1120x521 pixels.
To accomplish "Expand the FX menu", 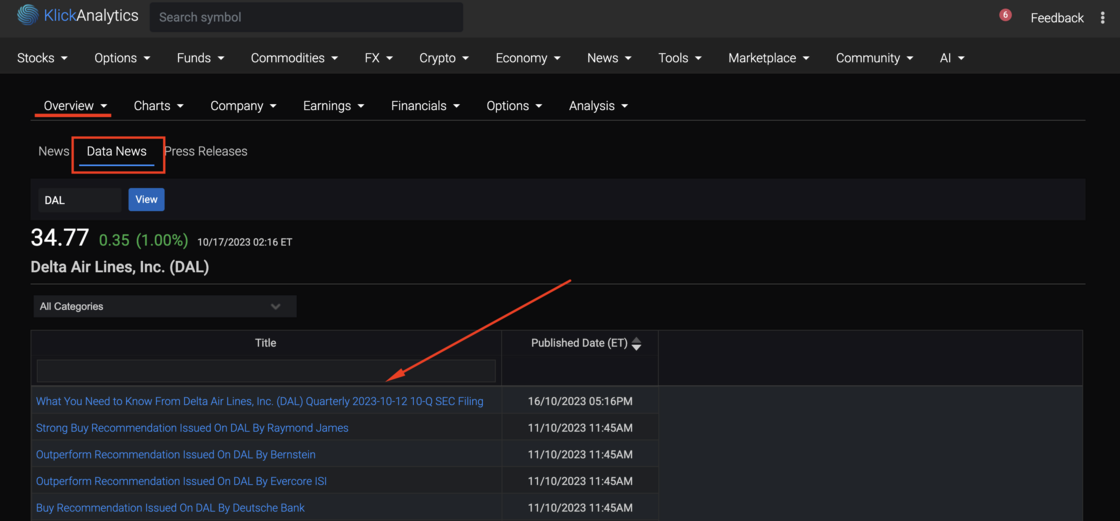I will (379, 58).
